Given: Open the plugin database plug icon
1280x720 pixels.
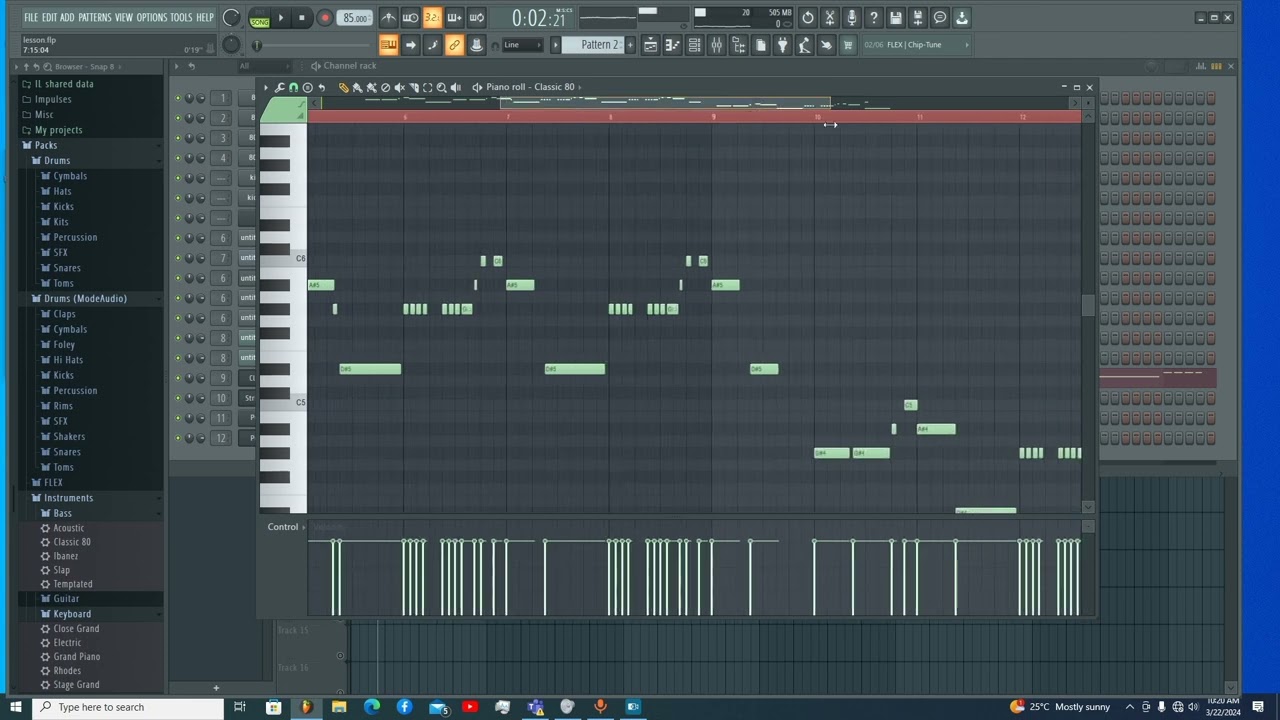Looking at the screenshot, I should (782, 45).
